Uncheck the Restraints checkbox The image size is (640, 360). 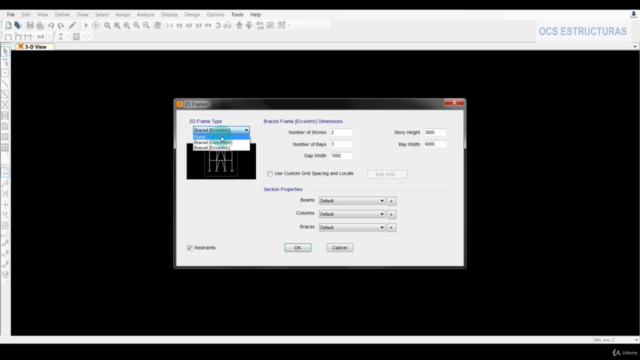click(190, 248)
